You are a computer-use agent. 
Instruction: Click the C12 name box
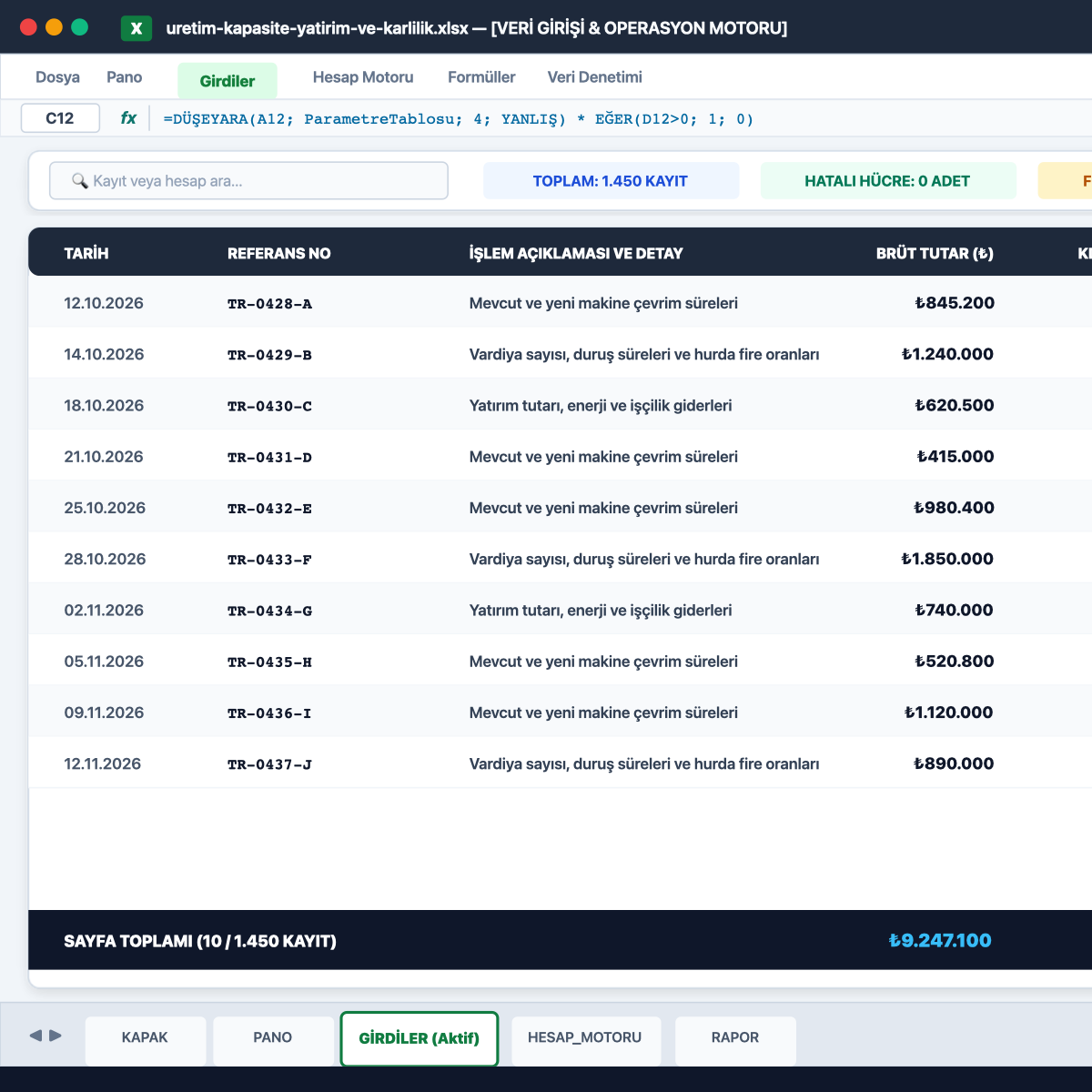(x=60, y=118)
